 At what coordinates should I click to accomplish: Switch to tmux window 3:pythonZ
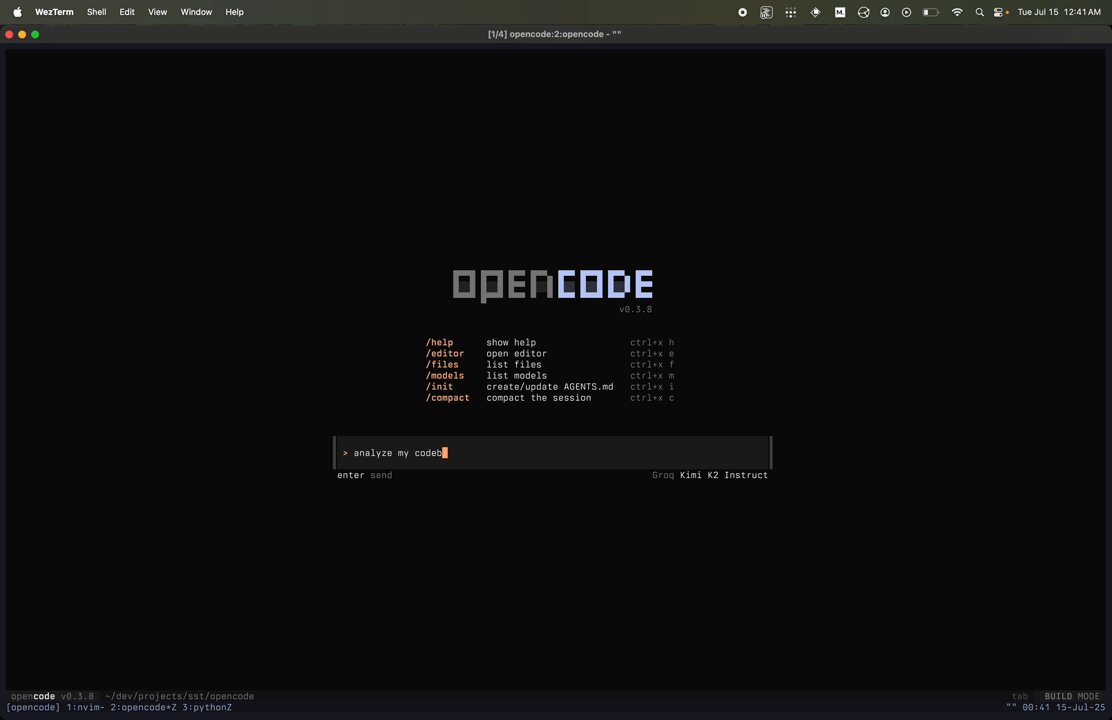207,707
